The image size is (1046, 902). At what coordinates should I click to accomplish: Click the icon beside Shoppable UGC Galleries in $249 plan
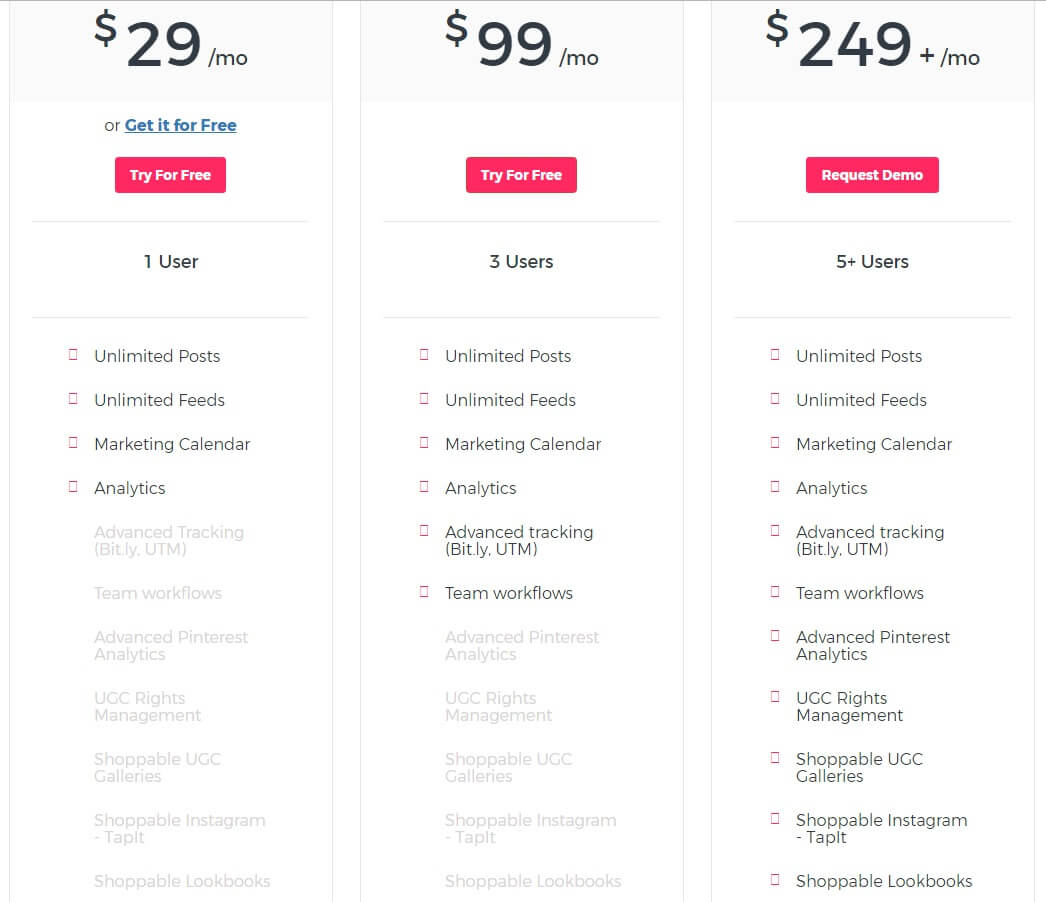pyautogui.click(x=775, y=758)
